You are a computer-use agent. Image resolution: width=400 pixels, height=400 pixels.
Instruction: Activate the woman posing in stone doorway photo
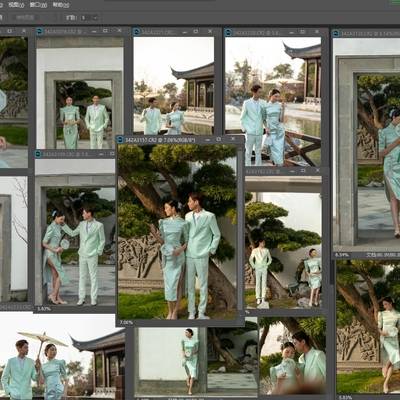(x=367, y=145)
